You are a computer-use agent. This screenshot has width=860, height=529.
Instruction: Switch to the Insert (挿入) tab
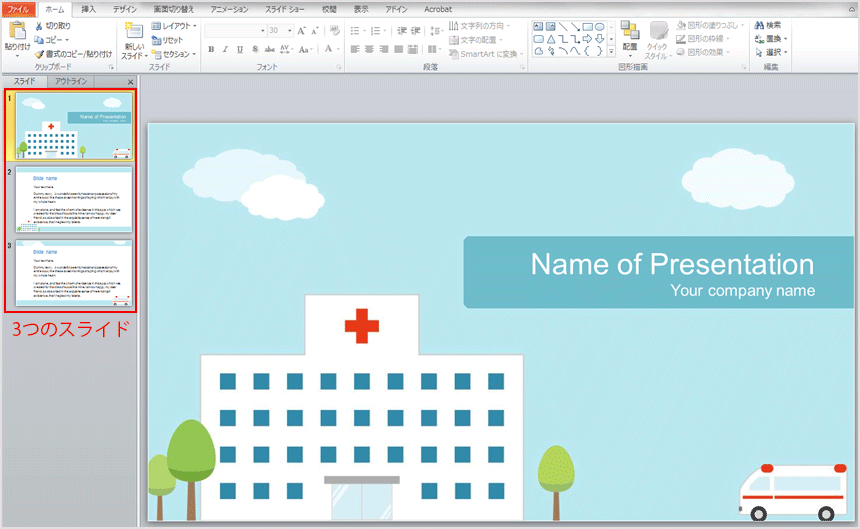88,9
